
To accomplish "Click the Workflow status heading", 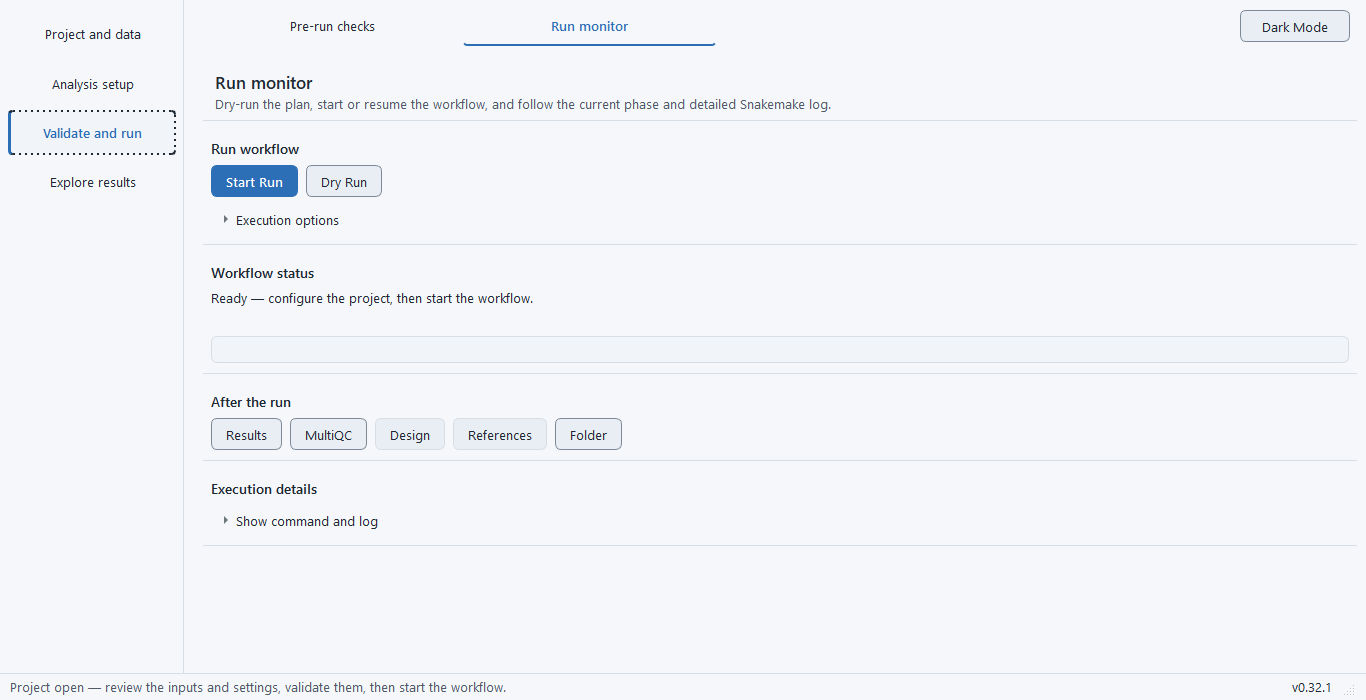I will [263, 273].
